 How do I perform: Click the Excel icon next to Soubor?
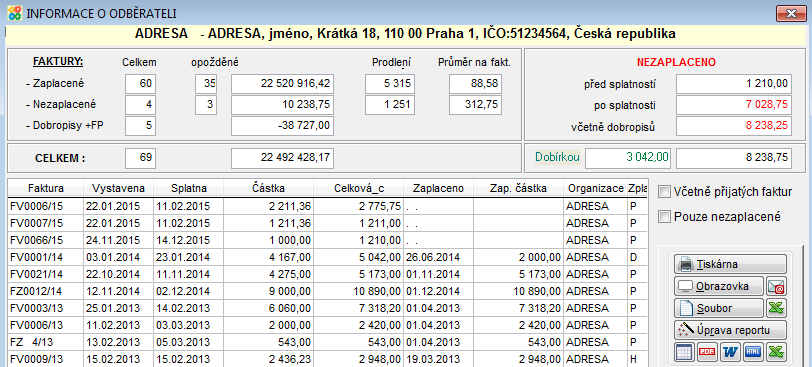[x=777, y=309]
